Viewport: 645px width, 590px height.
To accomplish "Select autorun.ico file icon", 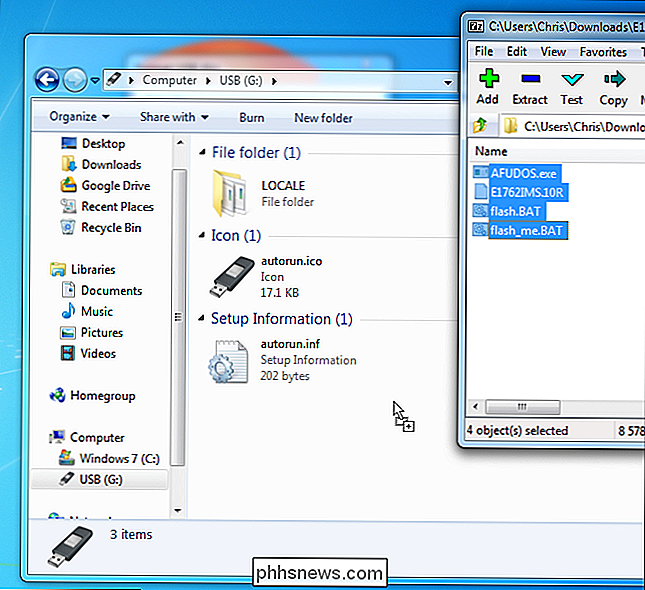I will [231, 277].
